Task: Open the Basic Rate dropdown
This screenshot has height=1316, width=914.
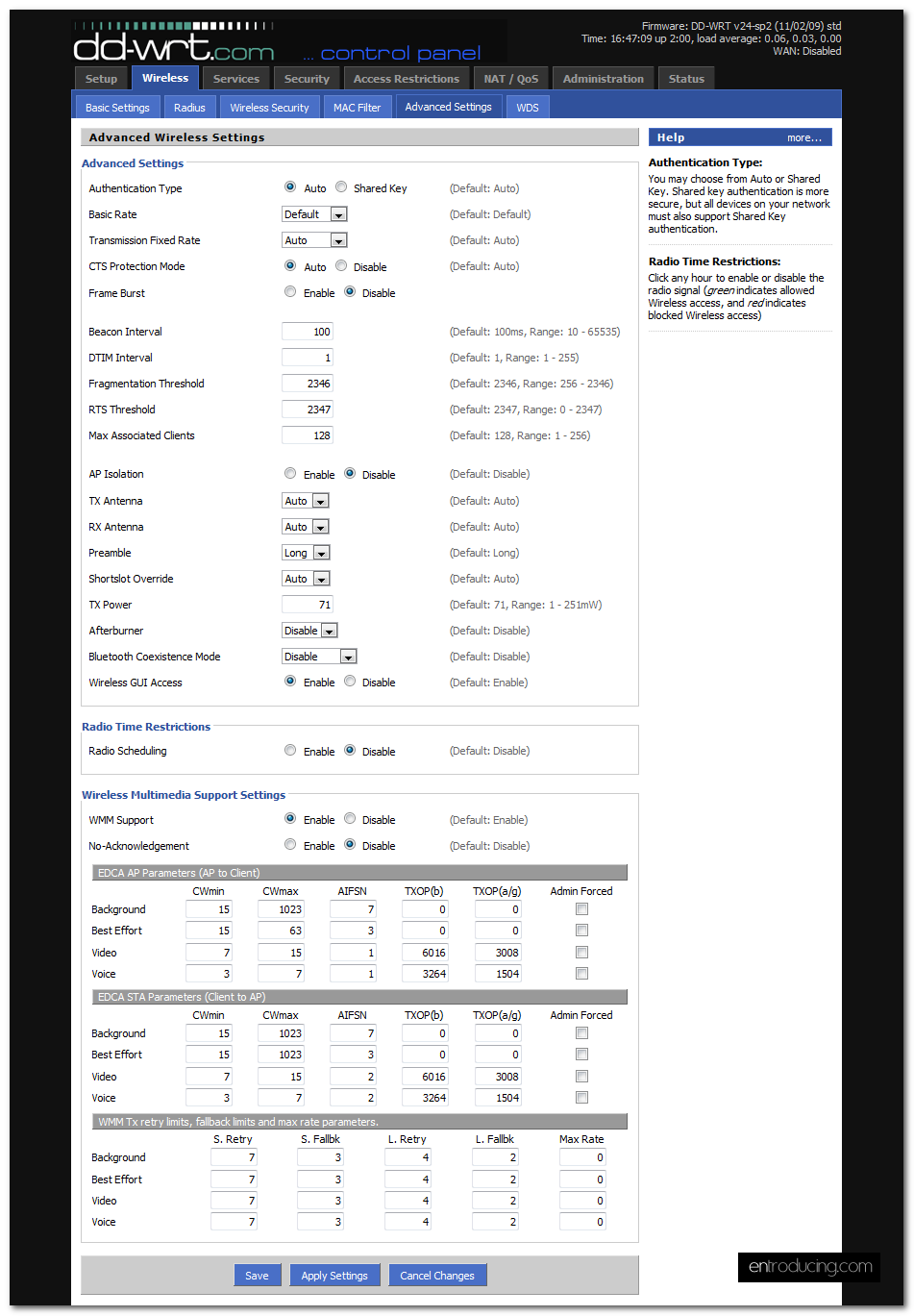Action: (x=314, y=214)
